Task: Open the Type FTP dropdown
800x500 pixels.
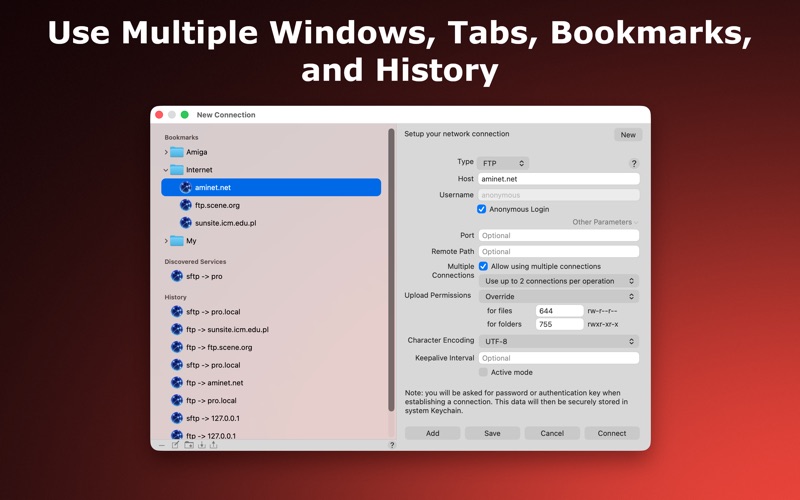Action: pyautogui.click(x=503, y=163)
